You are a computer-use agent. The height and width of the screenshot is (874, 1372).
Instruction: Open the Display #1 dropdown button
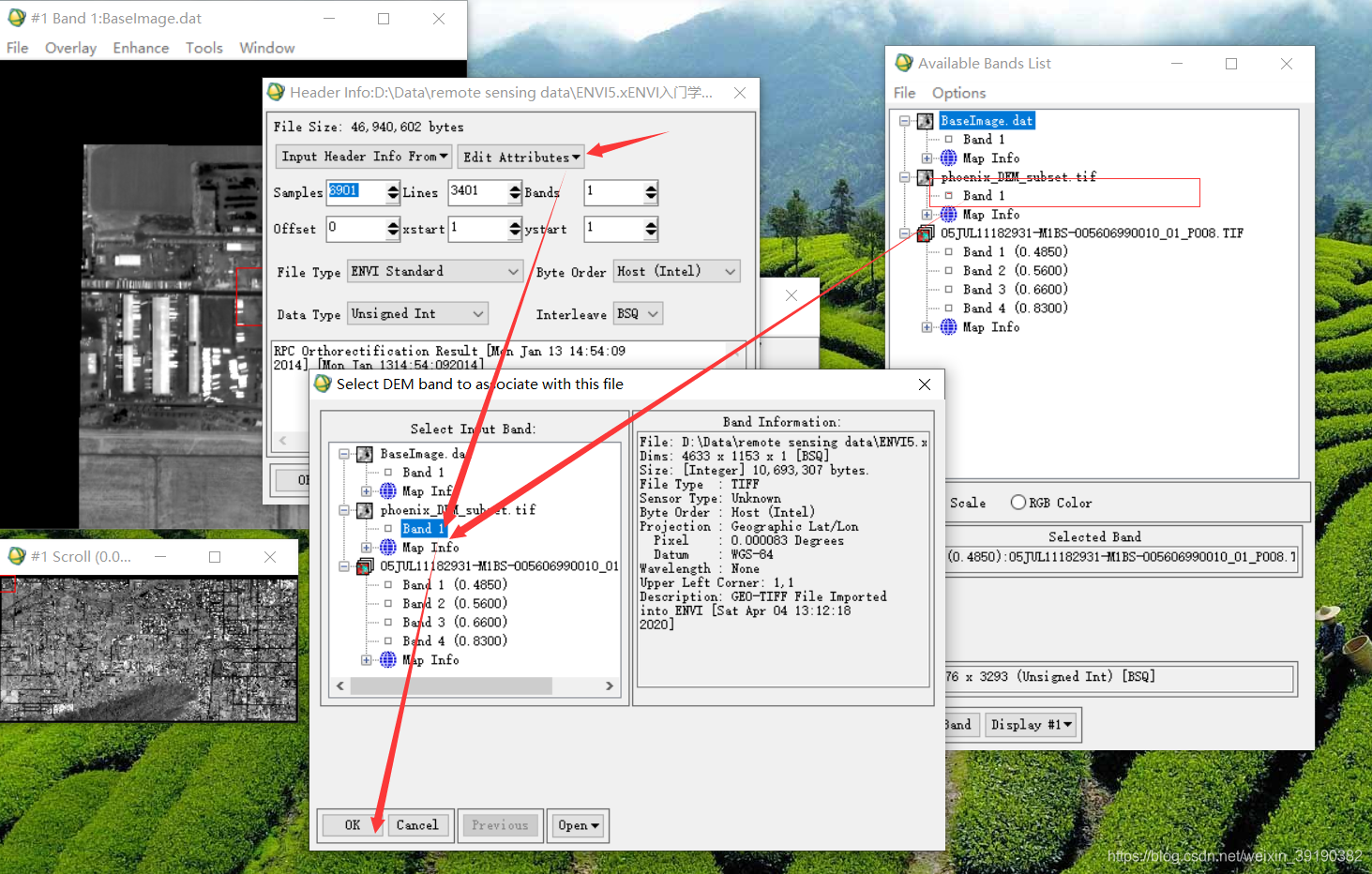coord(1032,725)
